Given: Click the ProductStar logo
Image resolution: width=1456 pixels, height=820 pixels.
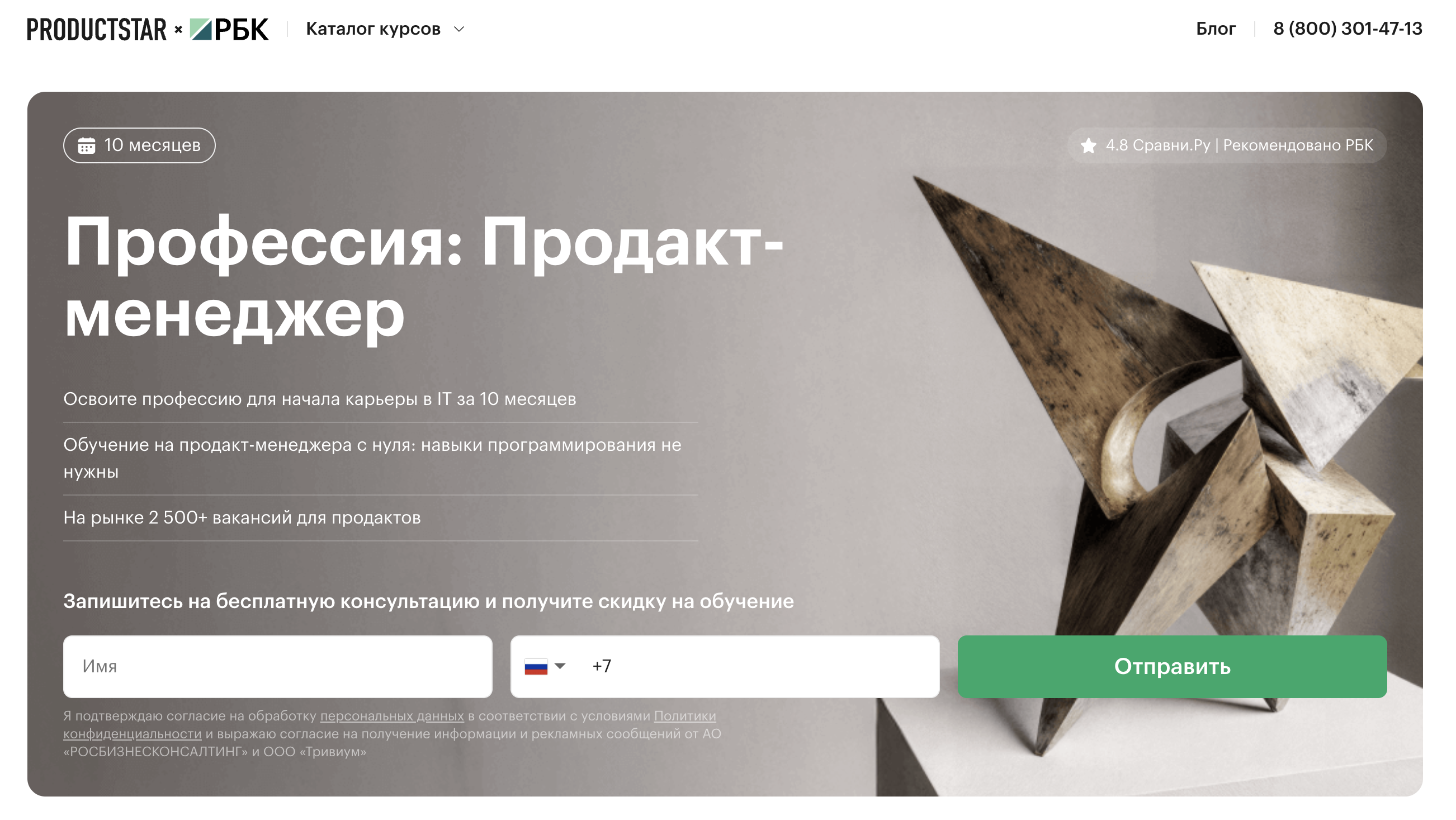Looking at the screenshot, I should [x=97, y=30].
